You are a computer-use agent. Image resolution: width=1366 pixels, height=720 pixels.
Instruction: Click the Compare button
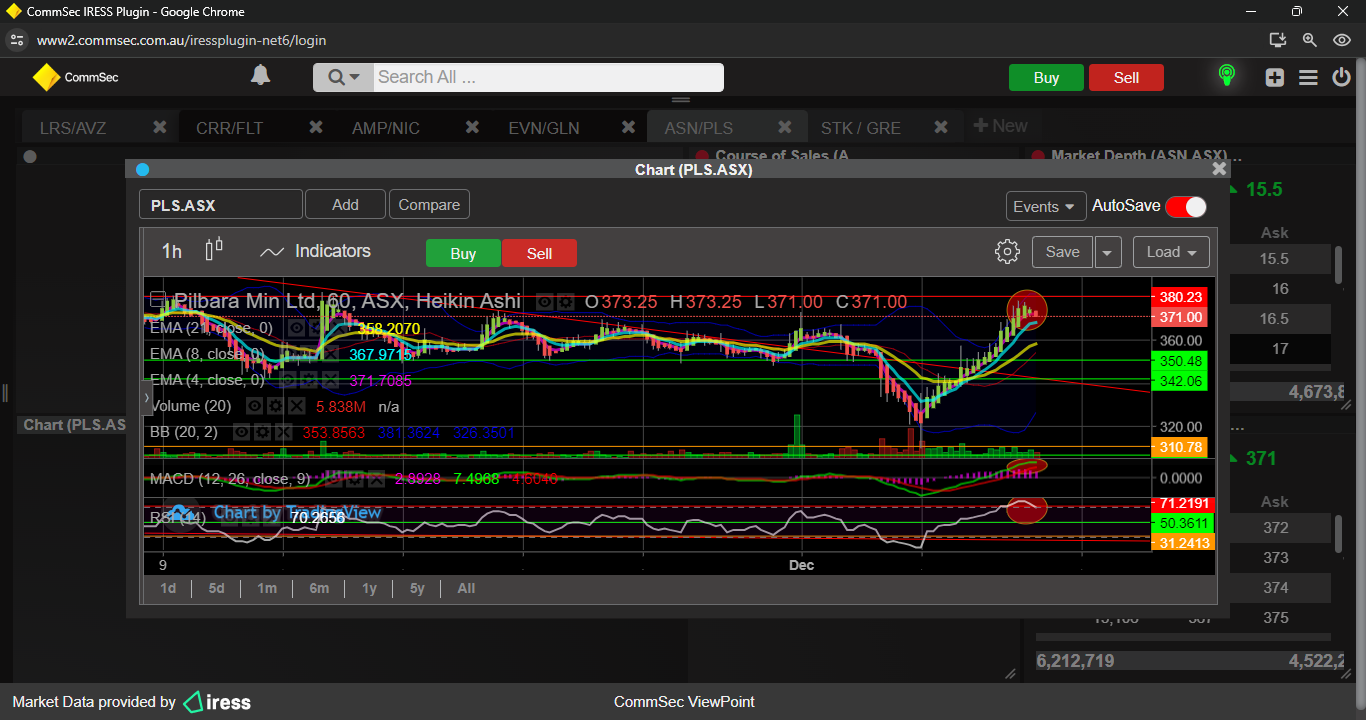[x=429, y=205]
